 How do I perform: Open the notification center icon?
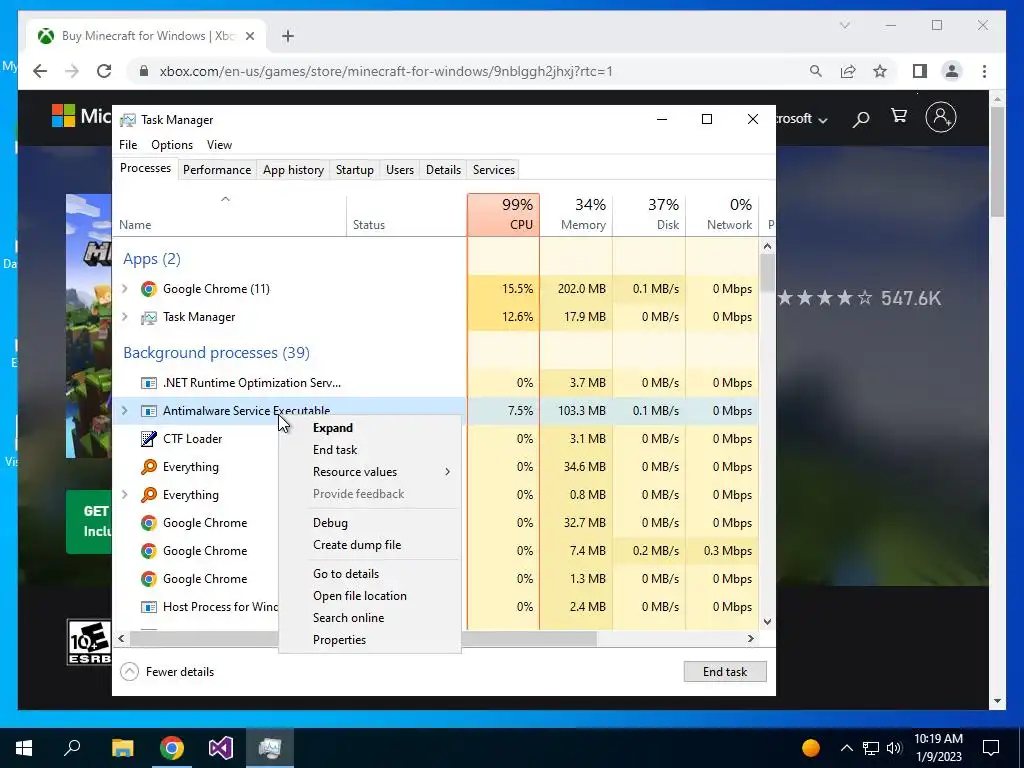[991, 748]
